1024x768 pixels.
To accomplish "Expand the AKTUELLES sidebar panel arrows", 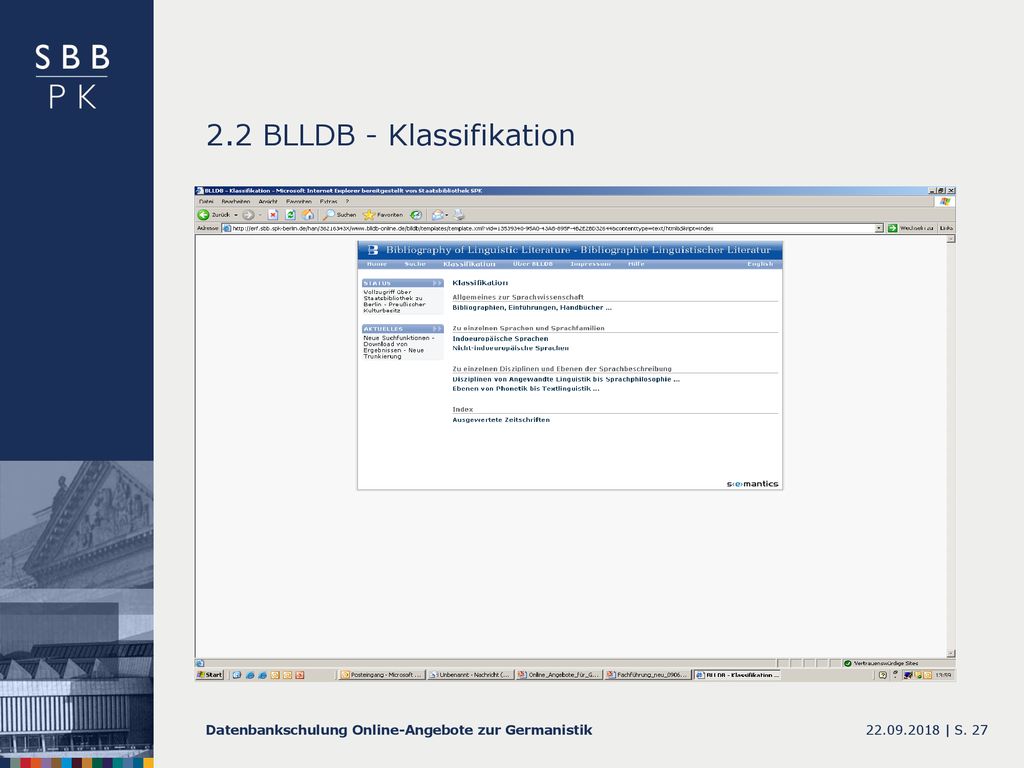I will click(x=437, y=329).
